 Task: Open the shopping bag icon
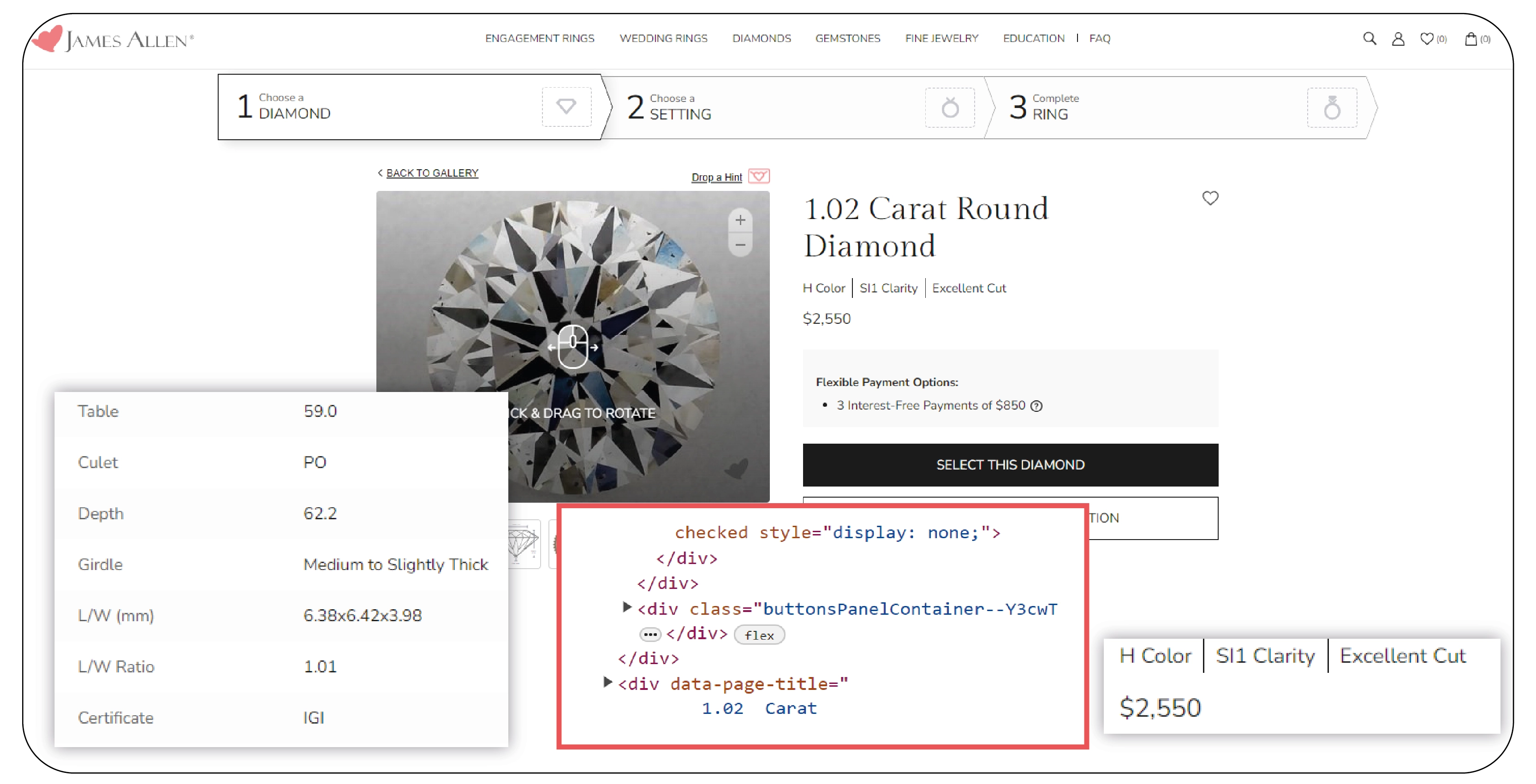coord(1471,39)
